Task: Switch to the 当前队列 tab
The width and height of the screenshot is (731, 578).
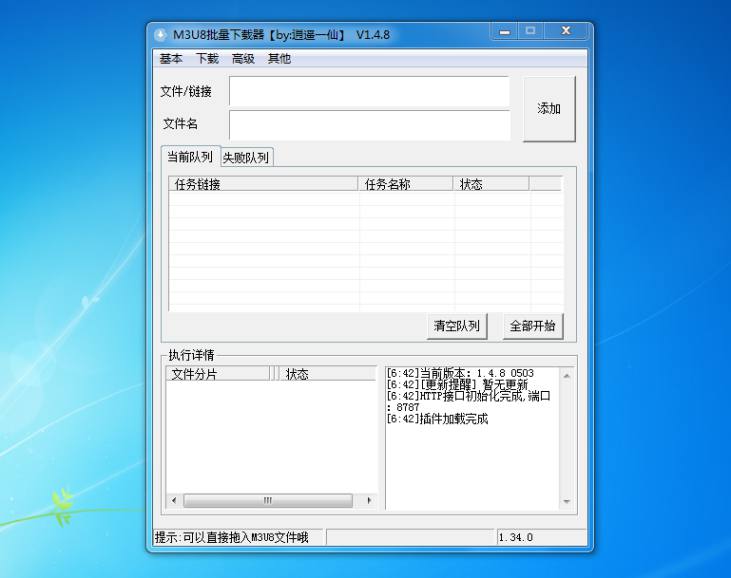Action: pos(190,157)
